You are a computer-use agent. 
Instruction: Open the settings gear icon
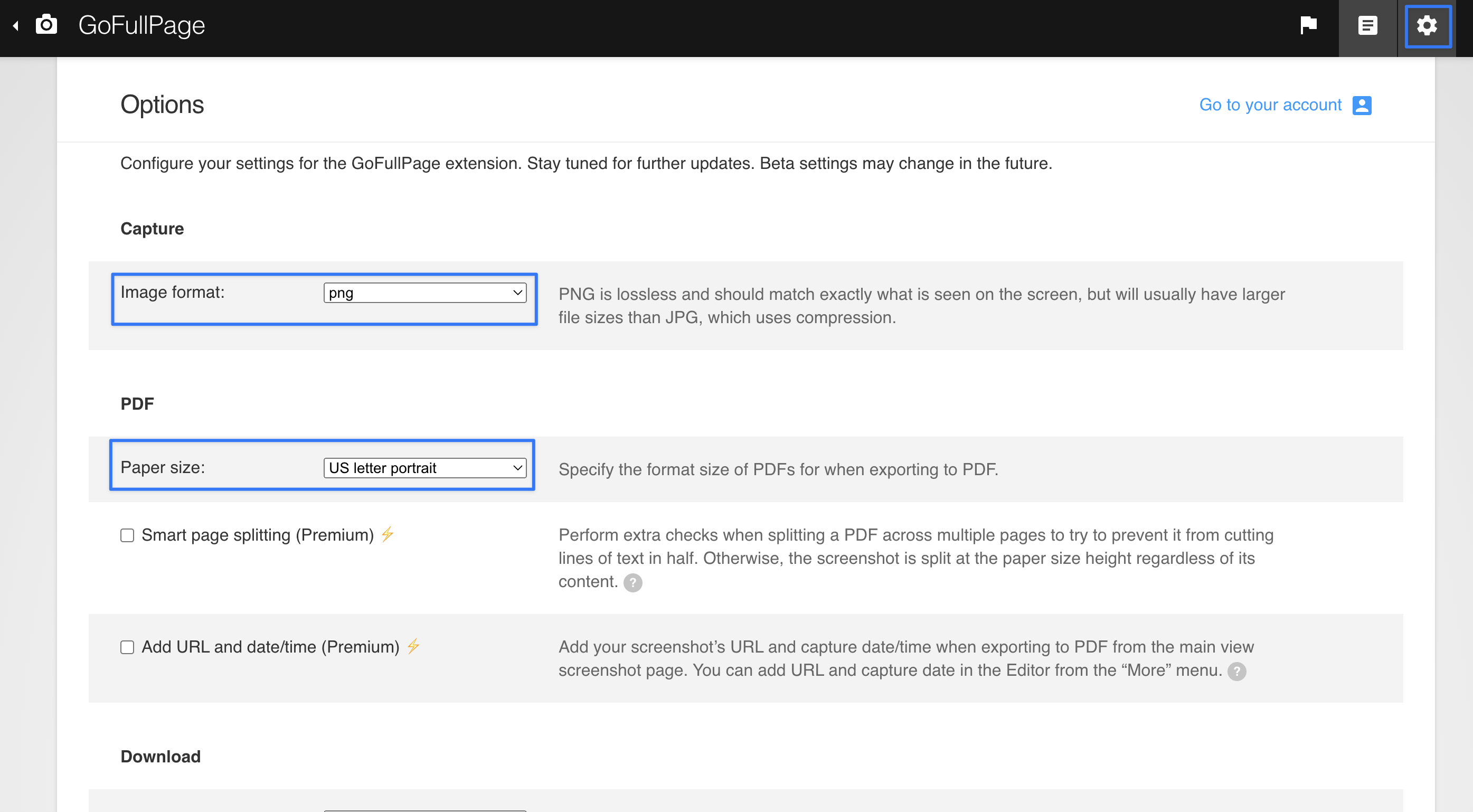(1427, 26)
